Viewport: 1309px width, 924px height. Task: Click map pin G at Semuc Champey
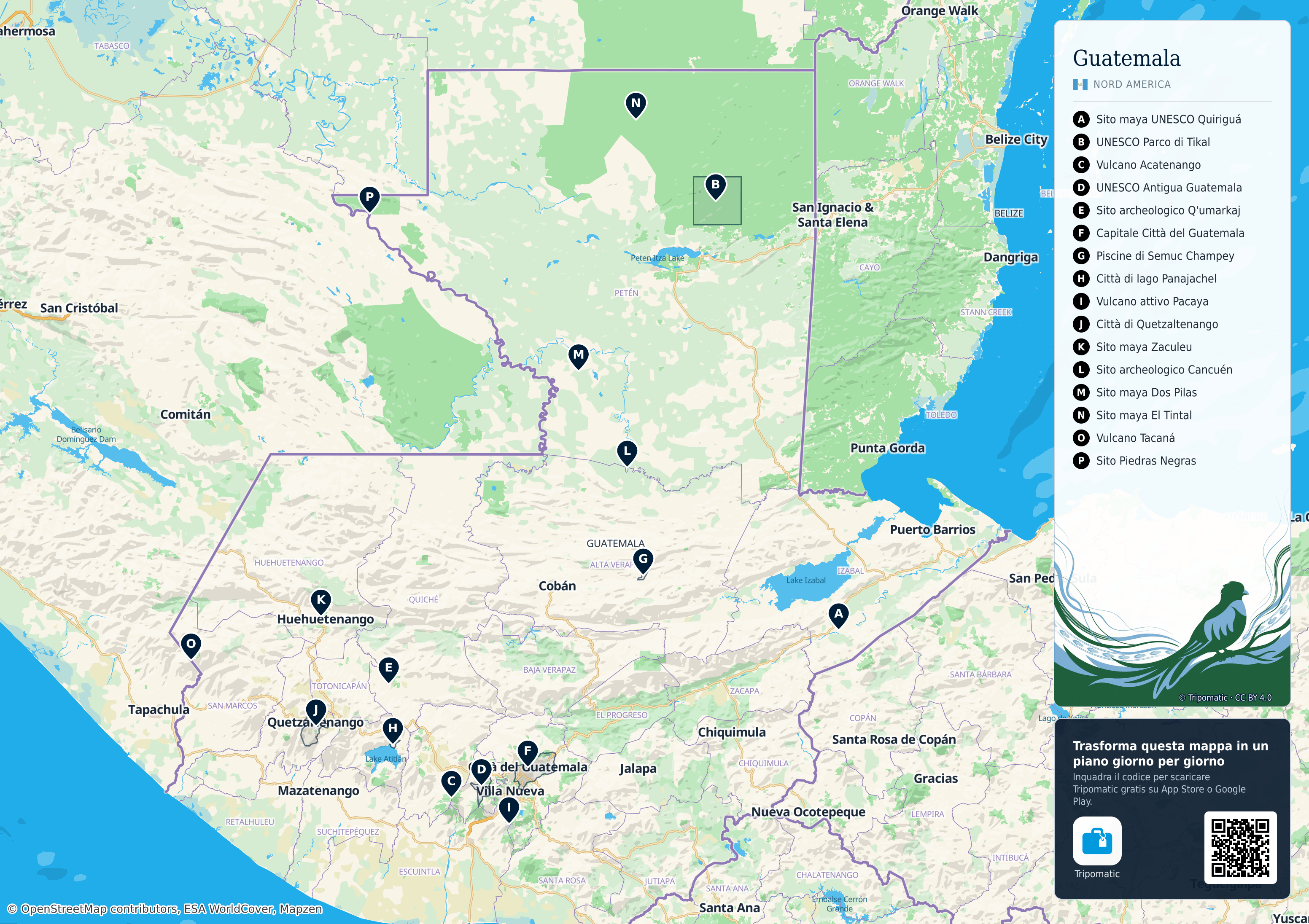tap(643, 560)
